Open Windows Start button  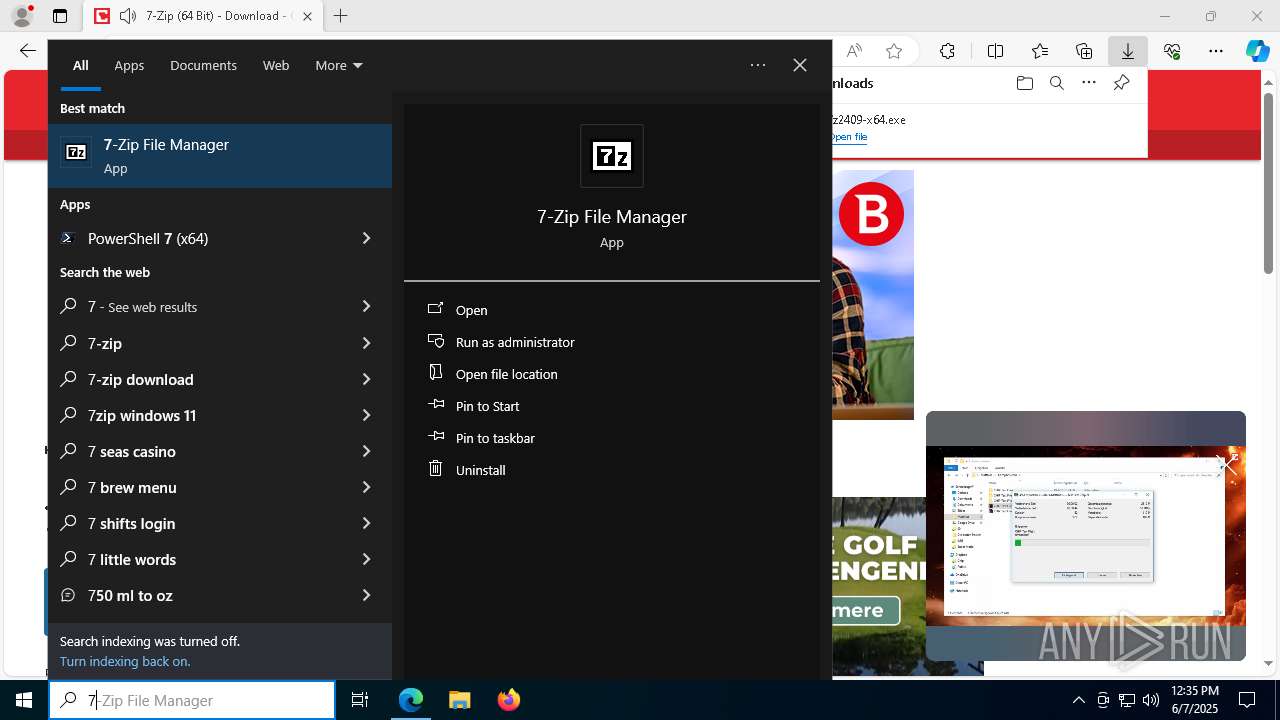(24, 700)
